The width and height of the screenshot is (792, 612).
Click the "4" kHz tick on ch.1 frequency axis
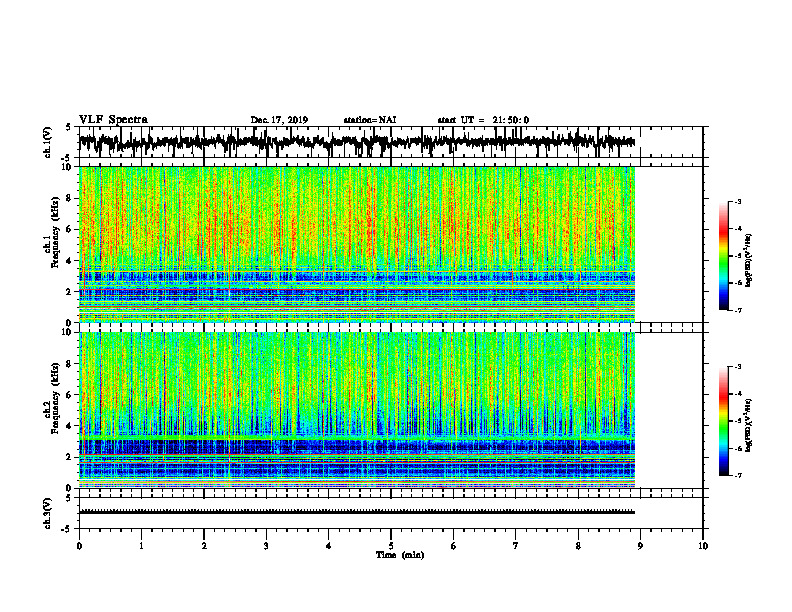click(x=70, y=261)
